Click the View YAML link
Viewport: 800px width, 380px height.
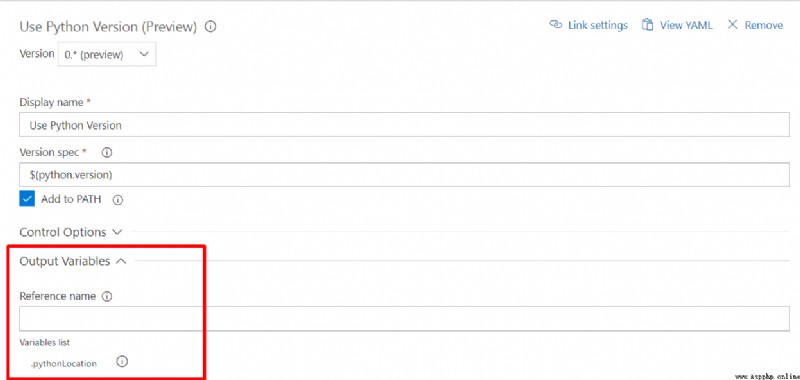pyautogui.click(x=677, y=25)
